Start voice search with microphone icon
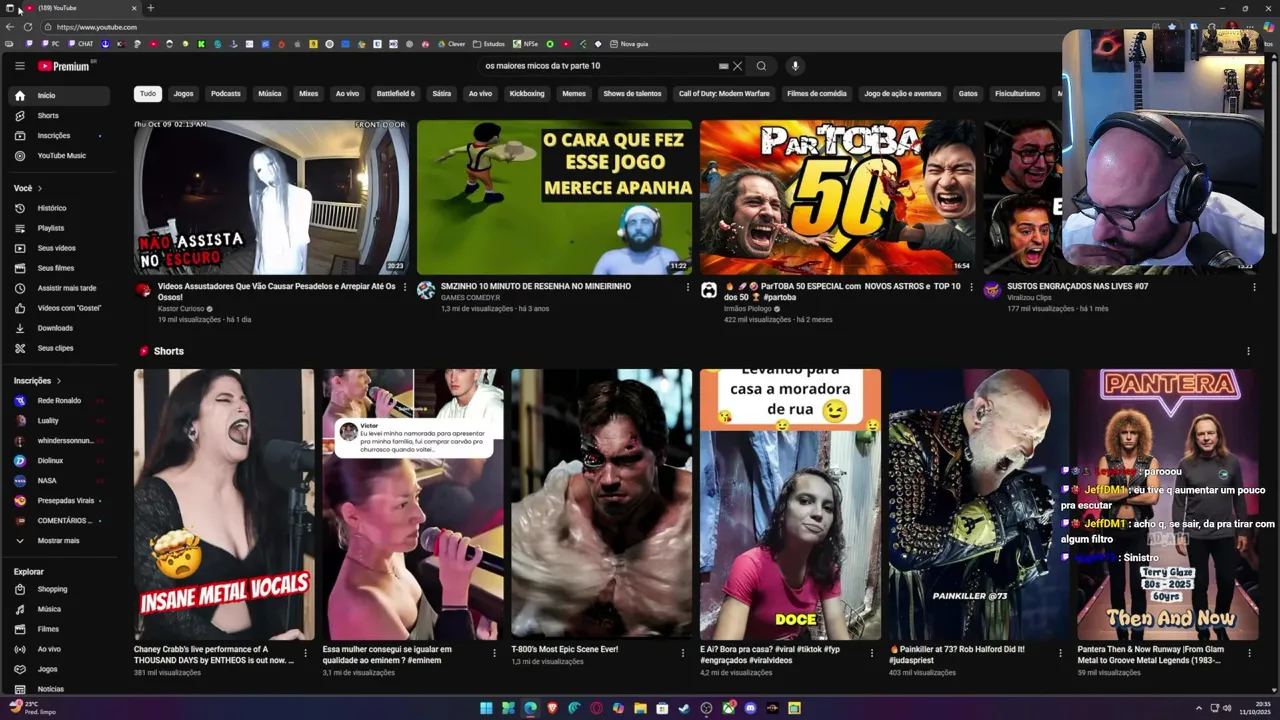Image resolution: width=1280 pixels, height=720 pixels. 795,66
